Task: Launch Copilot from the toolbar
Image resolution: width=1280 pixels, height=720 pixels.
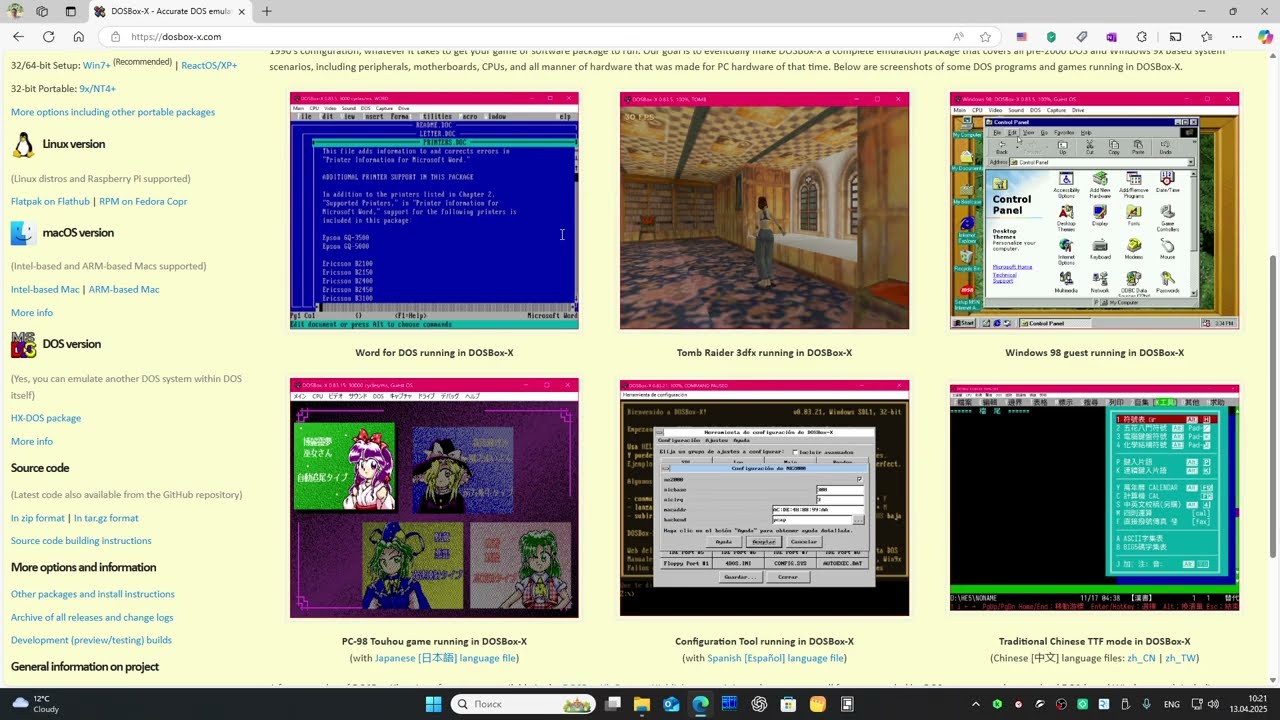Action: pos(1265,37)
